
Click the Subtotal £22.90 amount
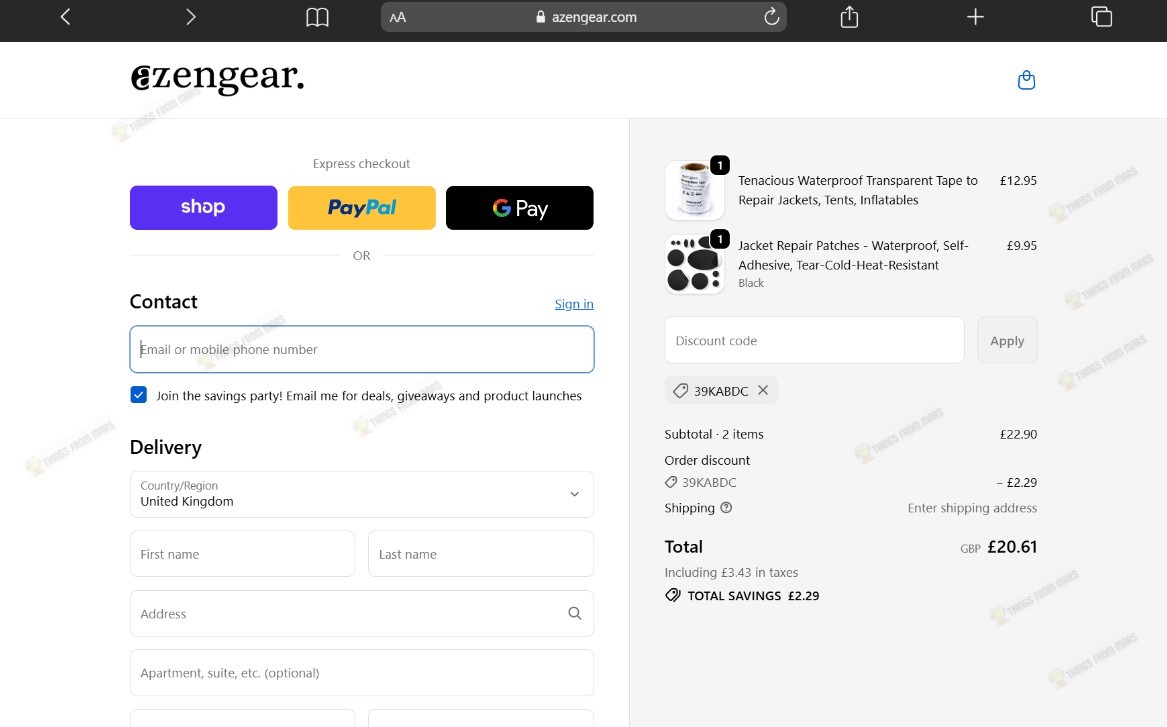click(x=1018, y=434)
